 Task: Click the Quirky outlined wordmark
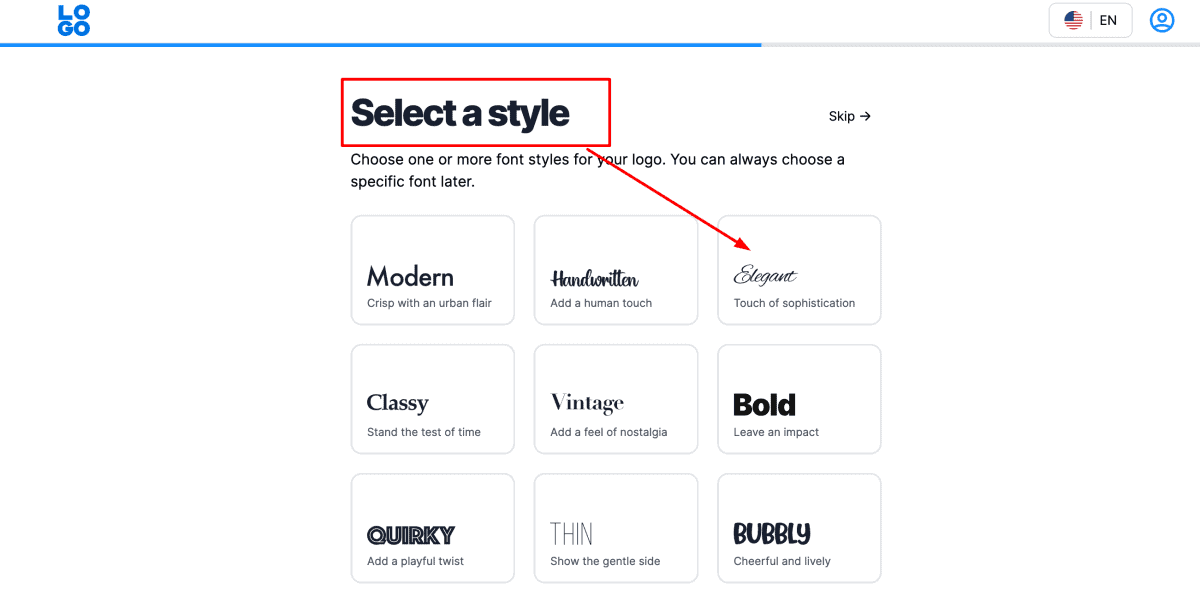410,535
